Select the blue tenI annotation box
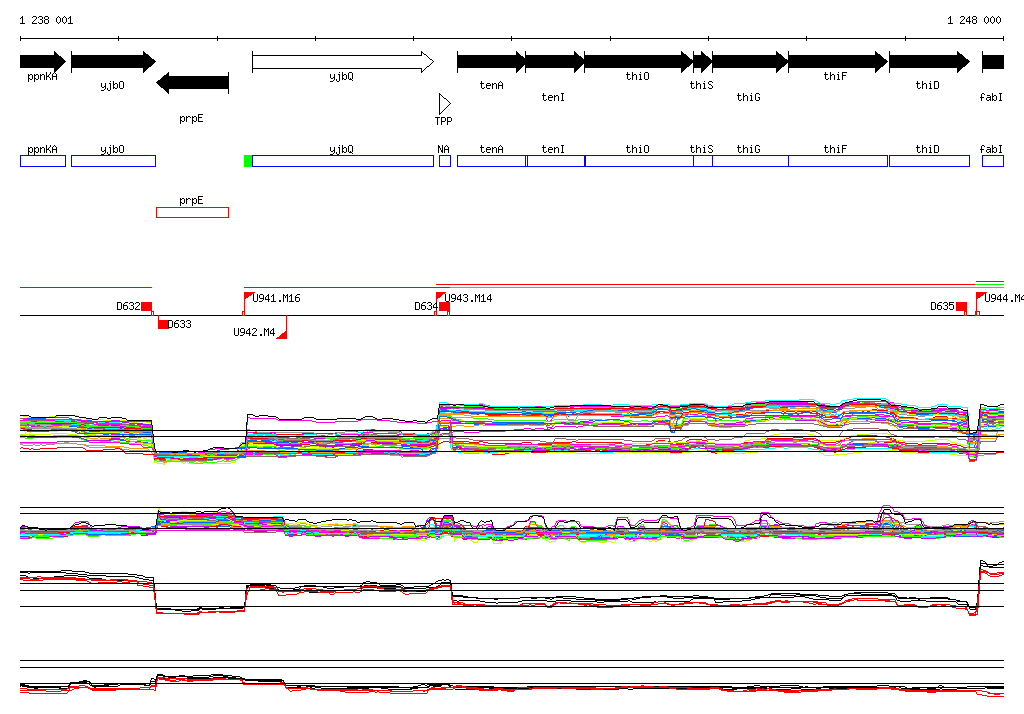Screen dimensions: 1024x714 point(556,161)
